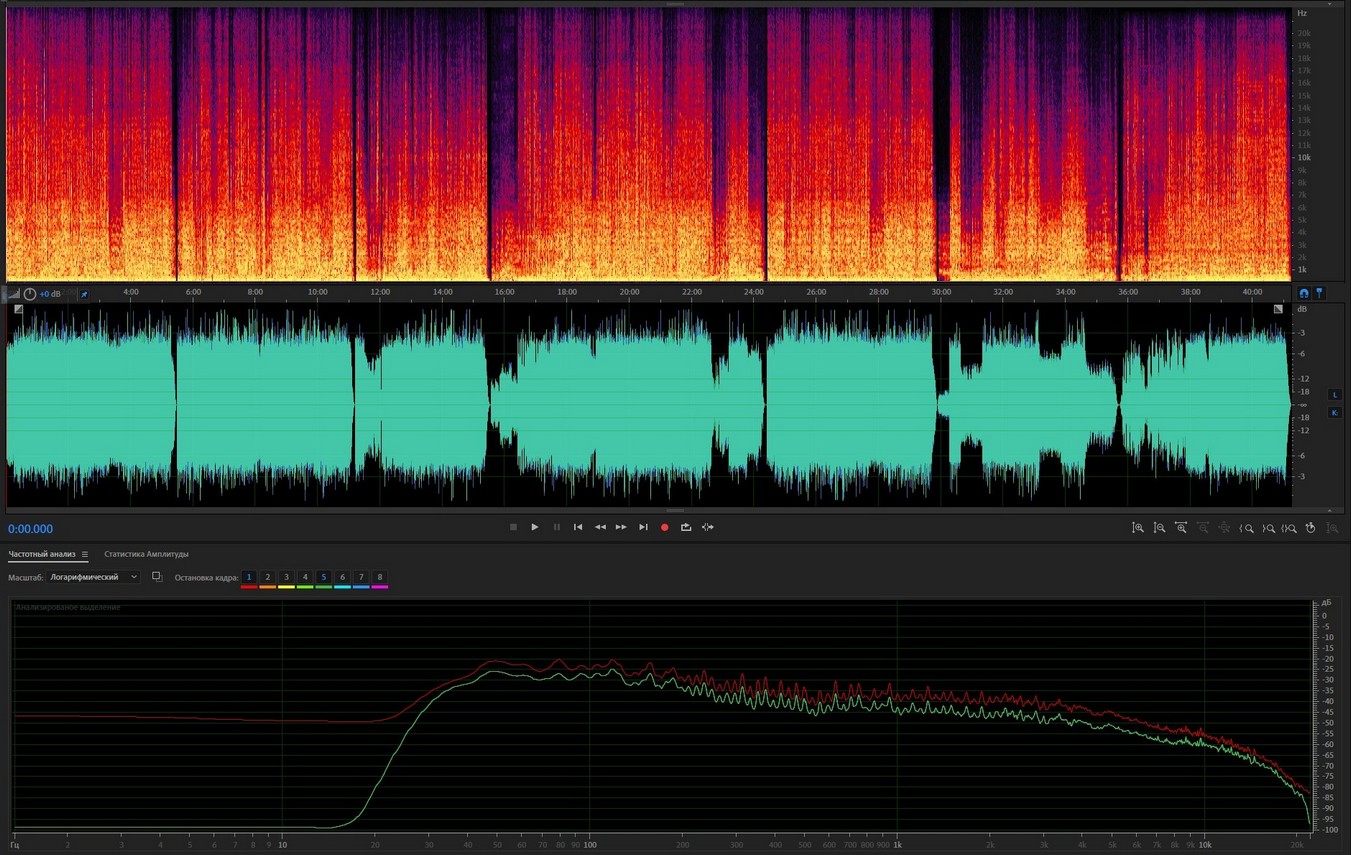Zoom to selection's in point
The width and height of the screenshot is (1351, 855).
[x=1246, y=528]
